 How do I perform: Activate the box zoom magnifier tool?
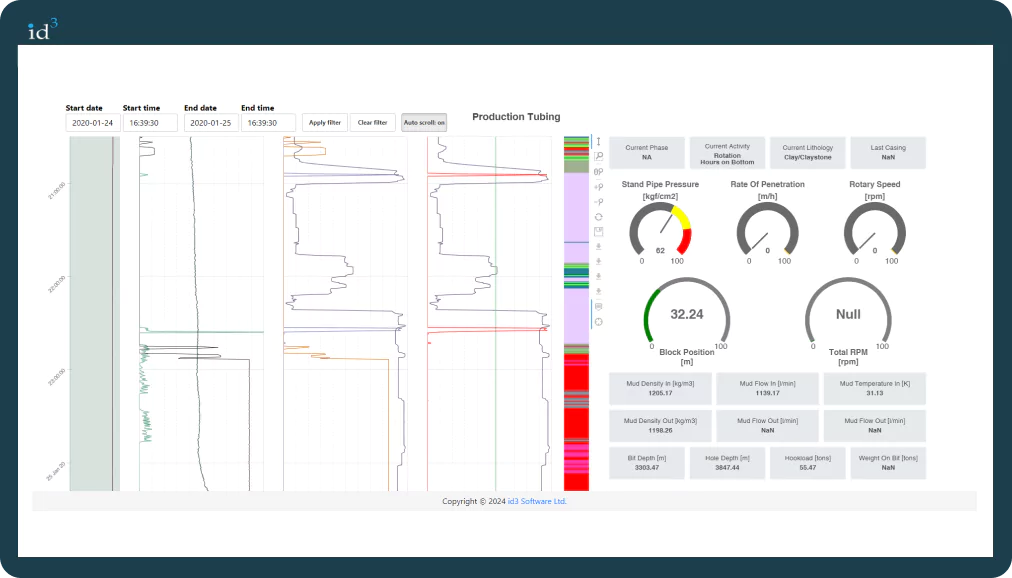tap(598, 156)
